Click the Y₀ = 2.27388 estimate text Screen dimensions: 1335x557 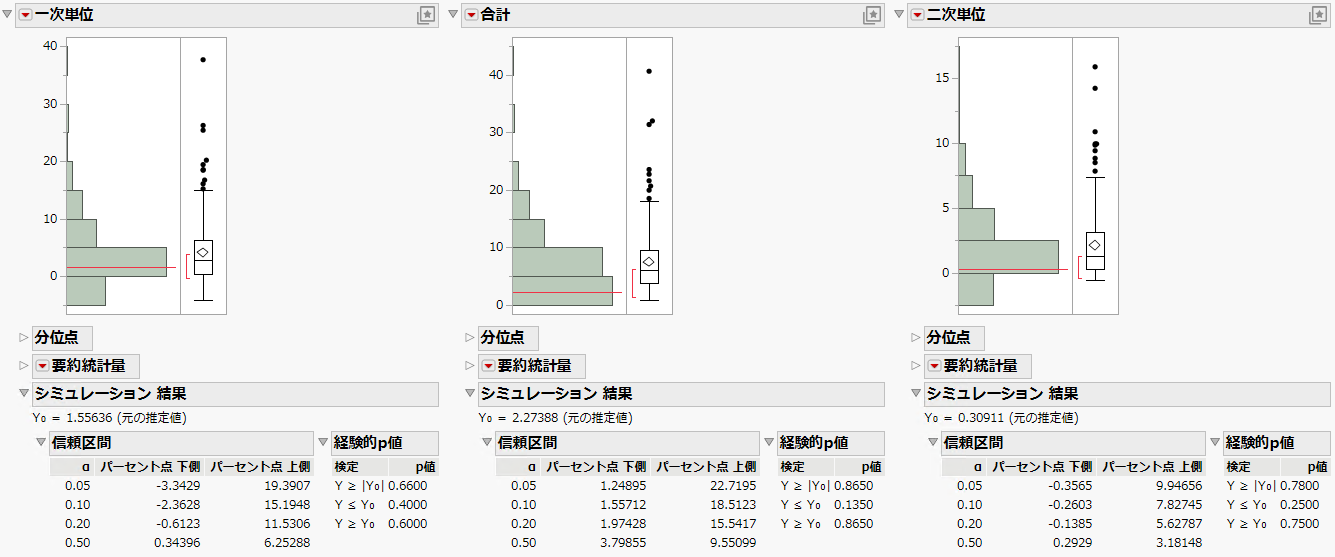555,418
